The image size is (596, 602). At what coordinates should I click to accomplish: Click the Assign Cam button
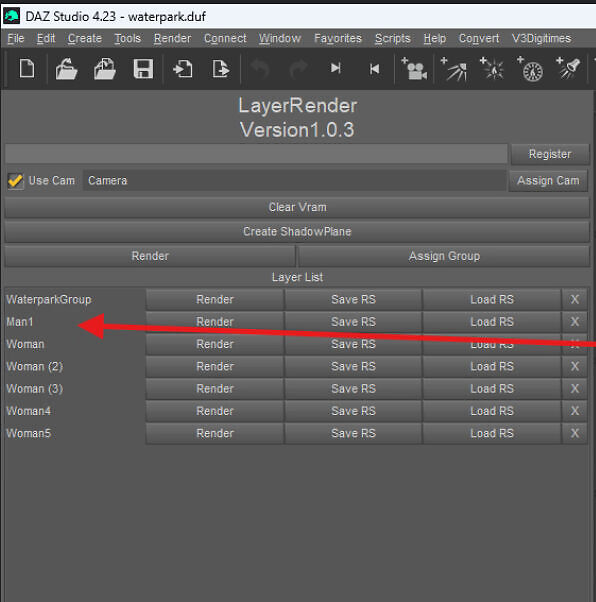pos(548,180)
